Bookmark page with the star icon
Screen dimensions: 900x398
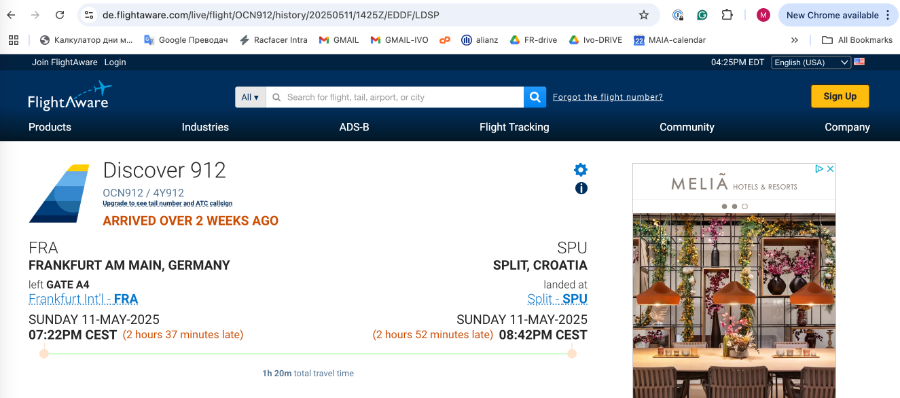[x=643, y=15]
